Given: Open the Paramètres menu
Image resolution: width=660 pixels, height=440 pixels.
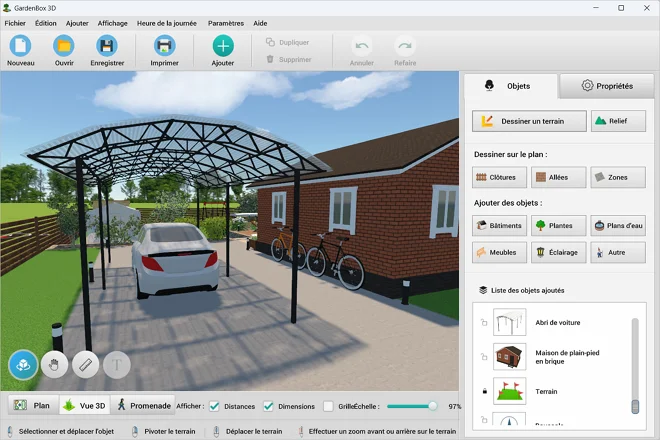Looking at the screenshot, I should pyautogui.click(x=225, y=22).
